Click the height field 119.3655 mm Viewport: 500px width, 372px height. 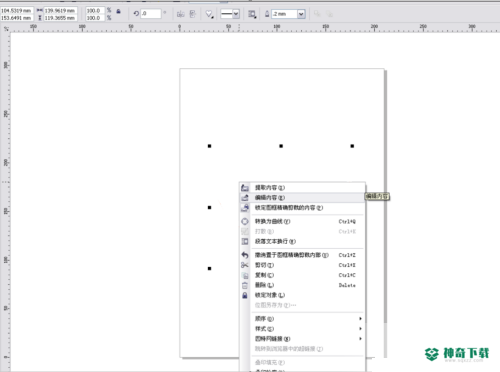[60, 18]
